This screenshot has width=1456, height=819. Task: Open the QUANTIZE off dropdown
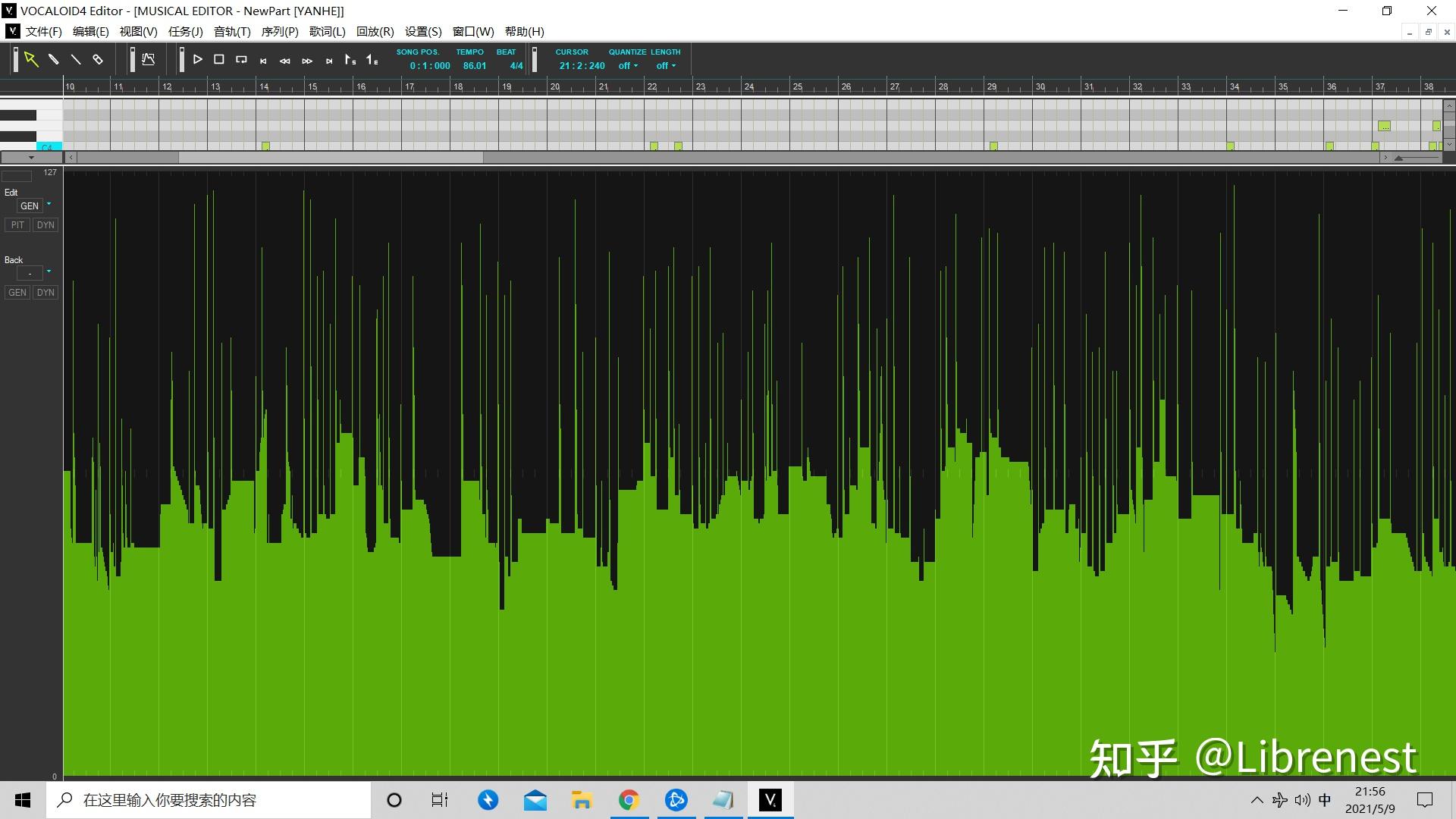(628, 66)
